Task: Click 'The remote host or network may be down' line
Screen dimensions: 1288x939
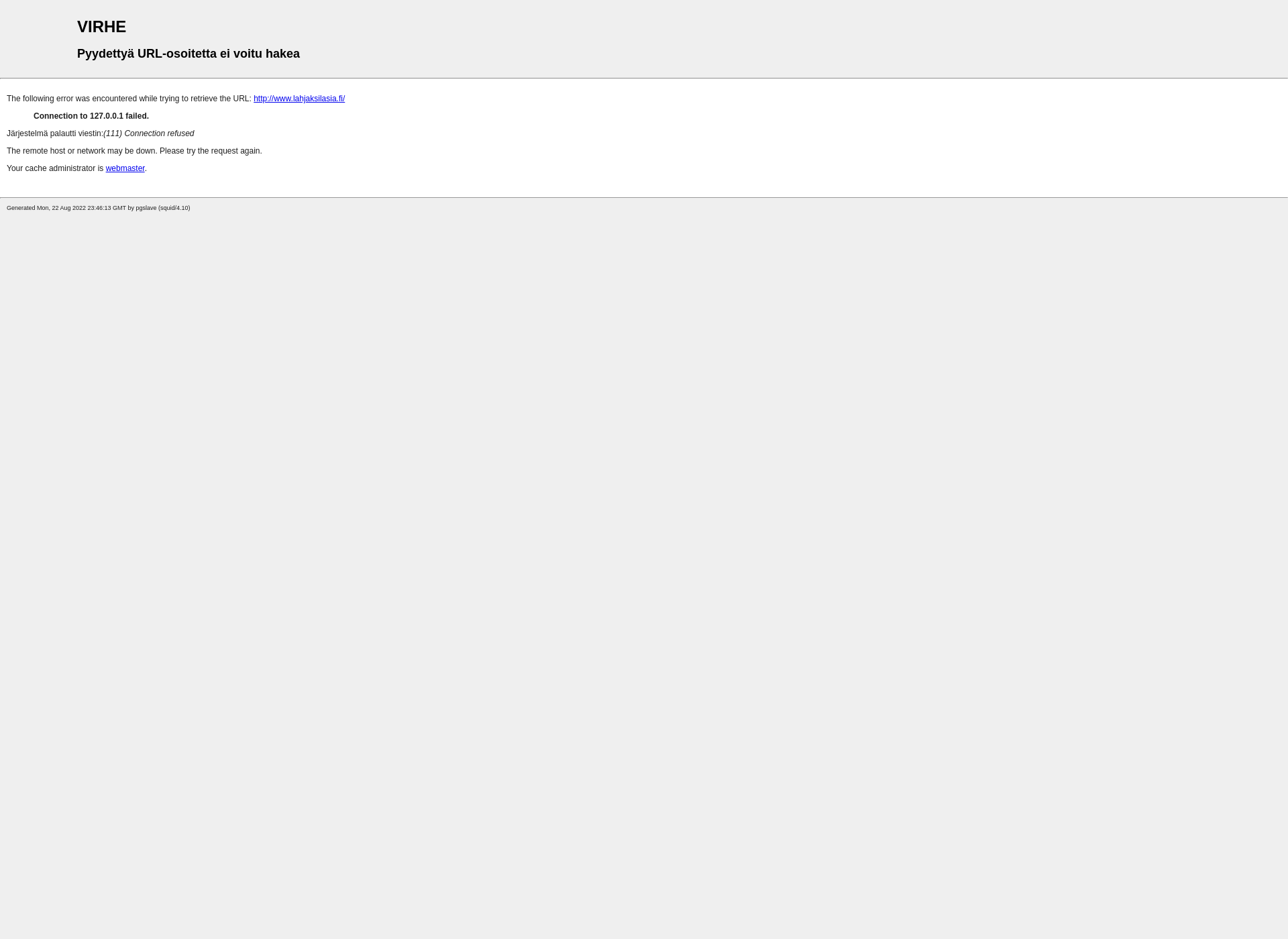Action: coord(134,151)
